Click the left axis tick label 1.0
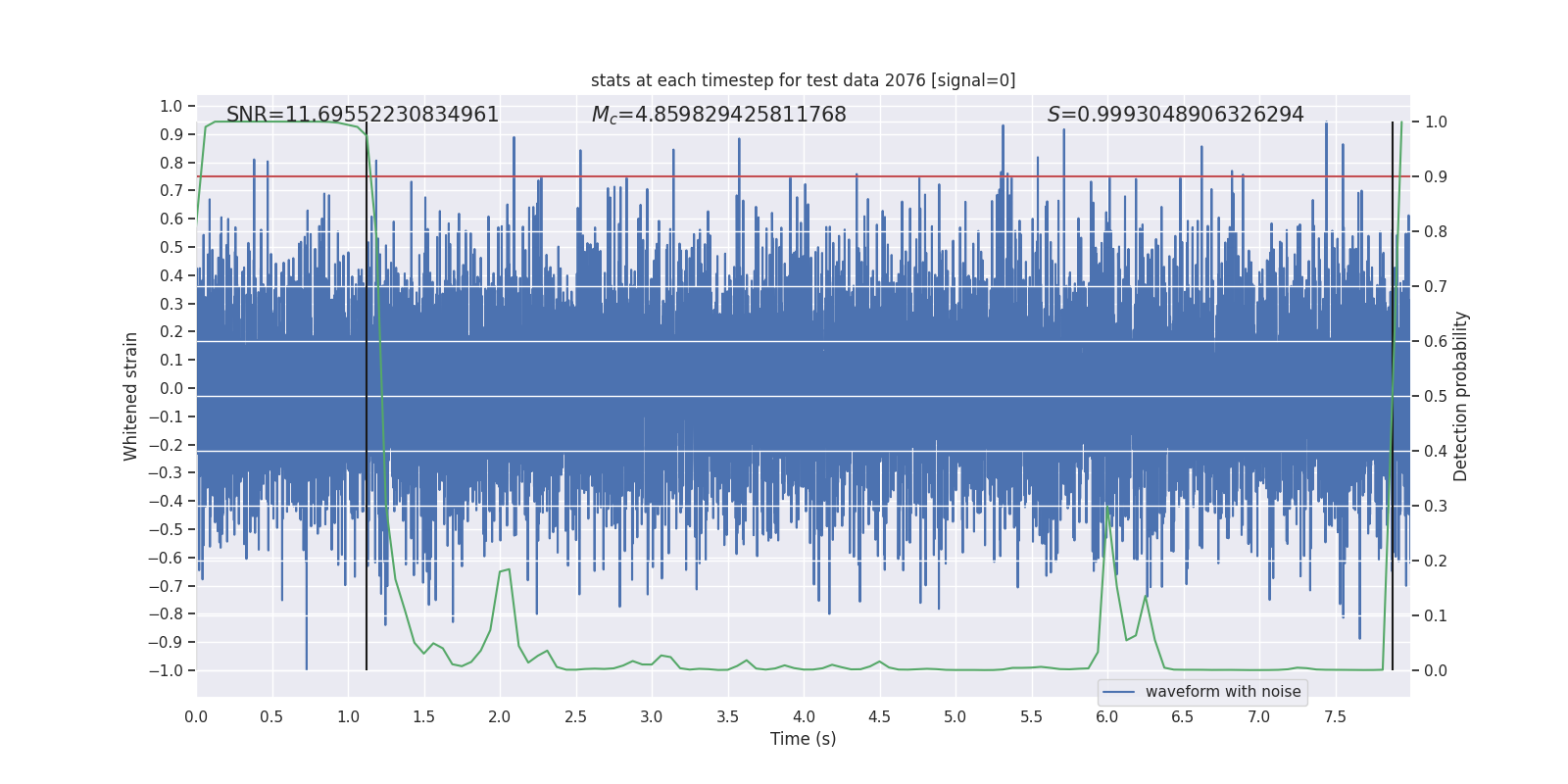 click(x=171, y=106)
